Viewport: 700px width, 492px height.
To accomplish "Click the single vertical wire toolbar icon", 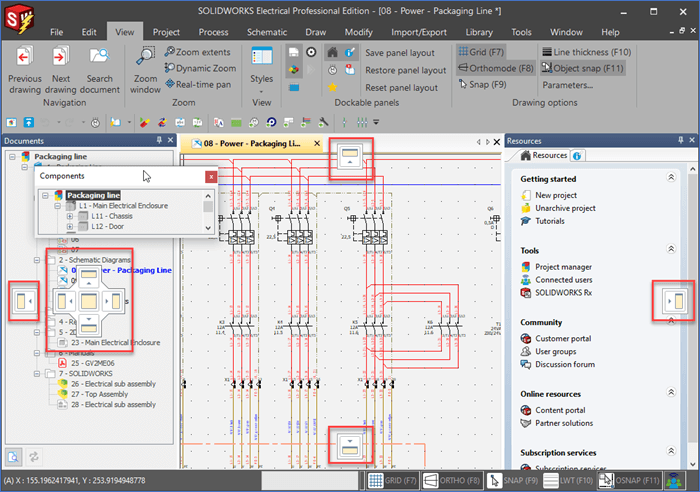I will click(344, 122).
